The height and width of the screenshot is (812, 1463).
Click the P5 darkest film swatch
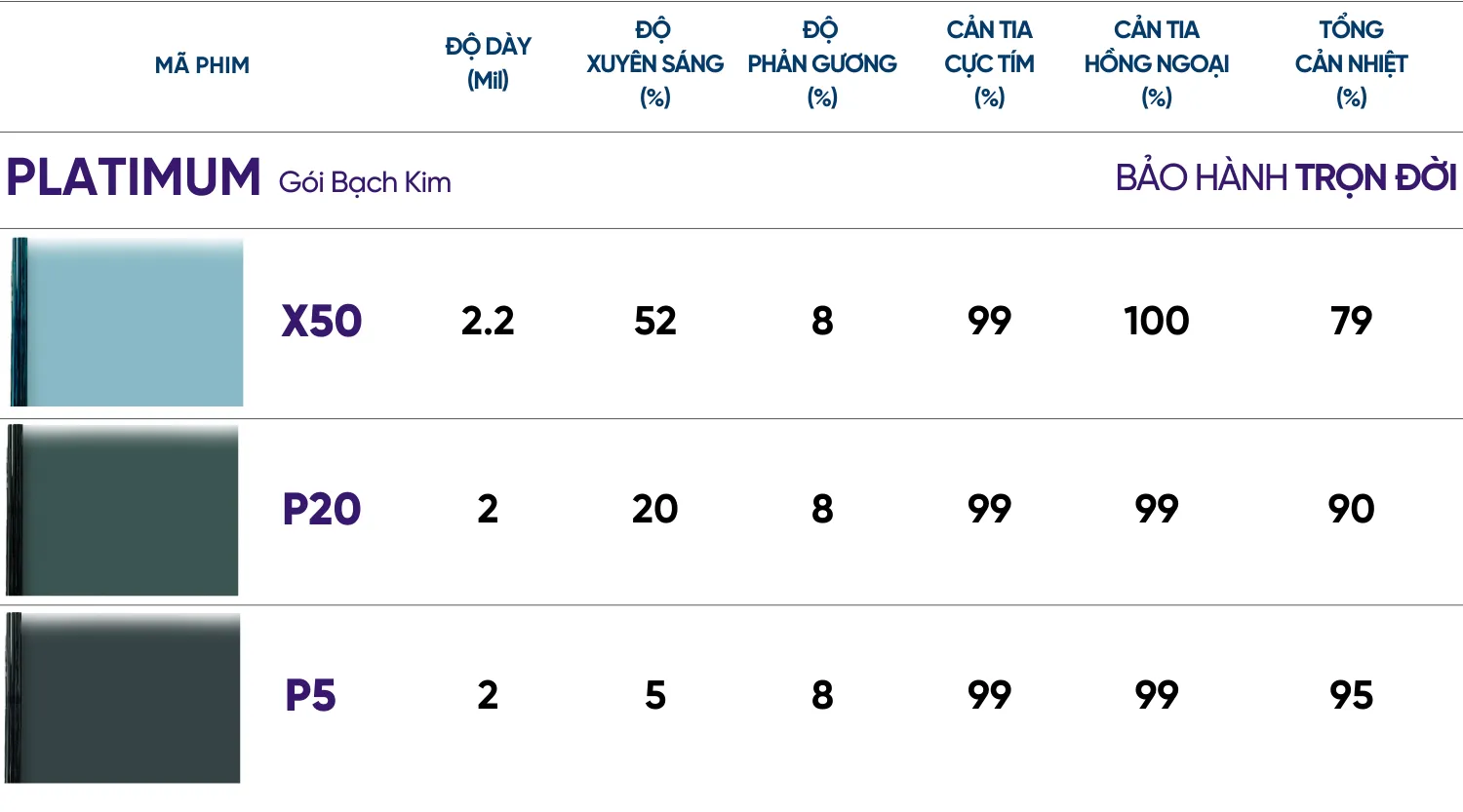[x=124, y=698]
